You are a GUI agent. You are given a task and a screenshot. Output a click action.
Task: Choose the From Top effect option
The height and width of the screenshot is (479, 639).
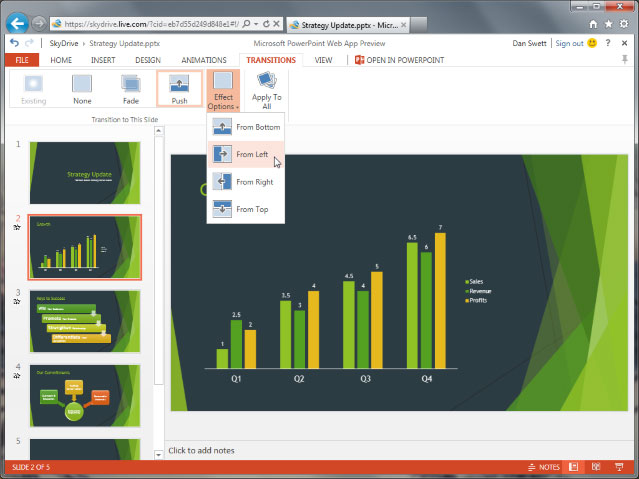(x=246, y=209)
